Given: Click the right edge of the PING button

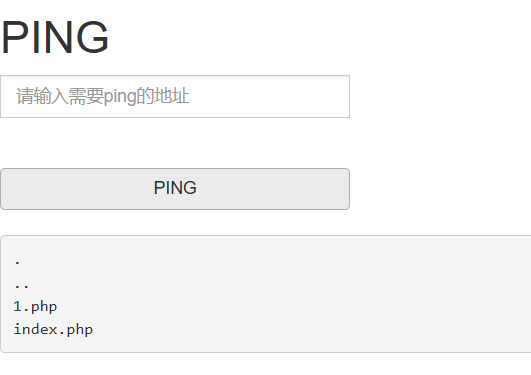Looking at the screenshot, I should tap(344, 189).
